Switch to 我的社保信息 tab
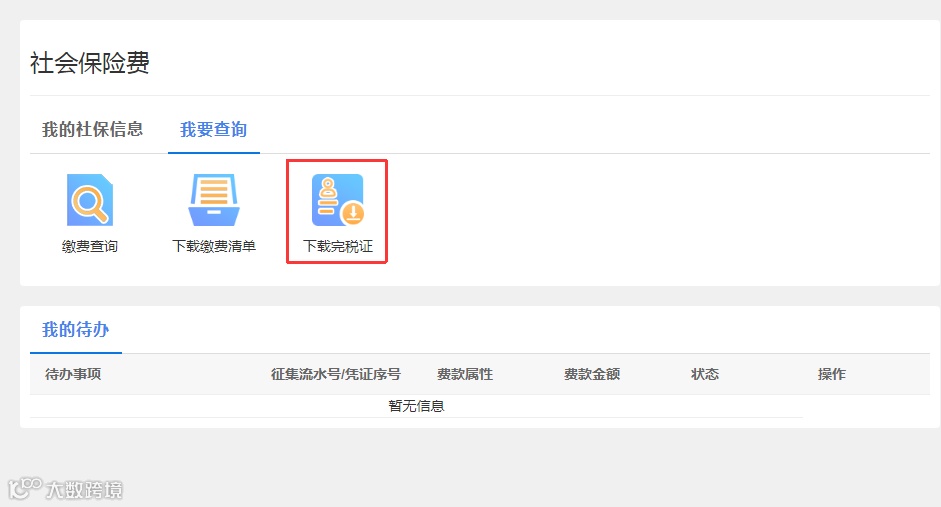 pos(92,129)
